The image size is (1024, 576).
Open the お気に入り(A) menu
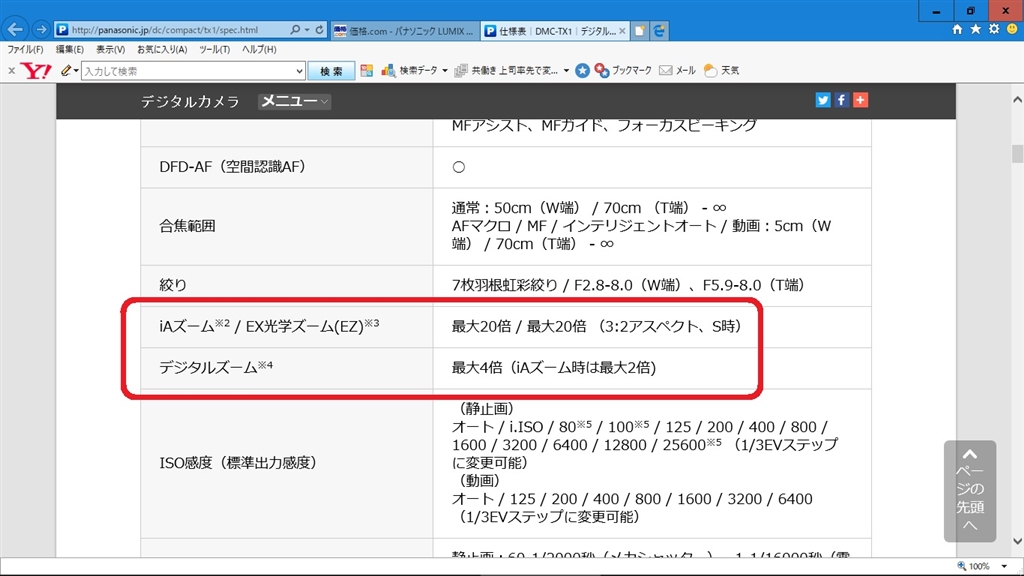[162, 50]
